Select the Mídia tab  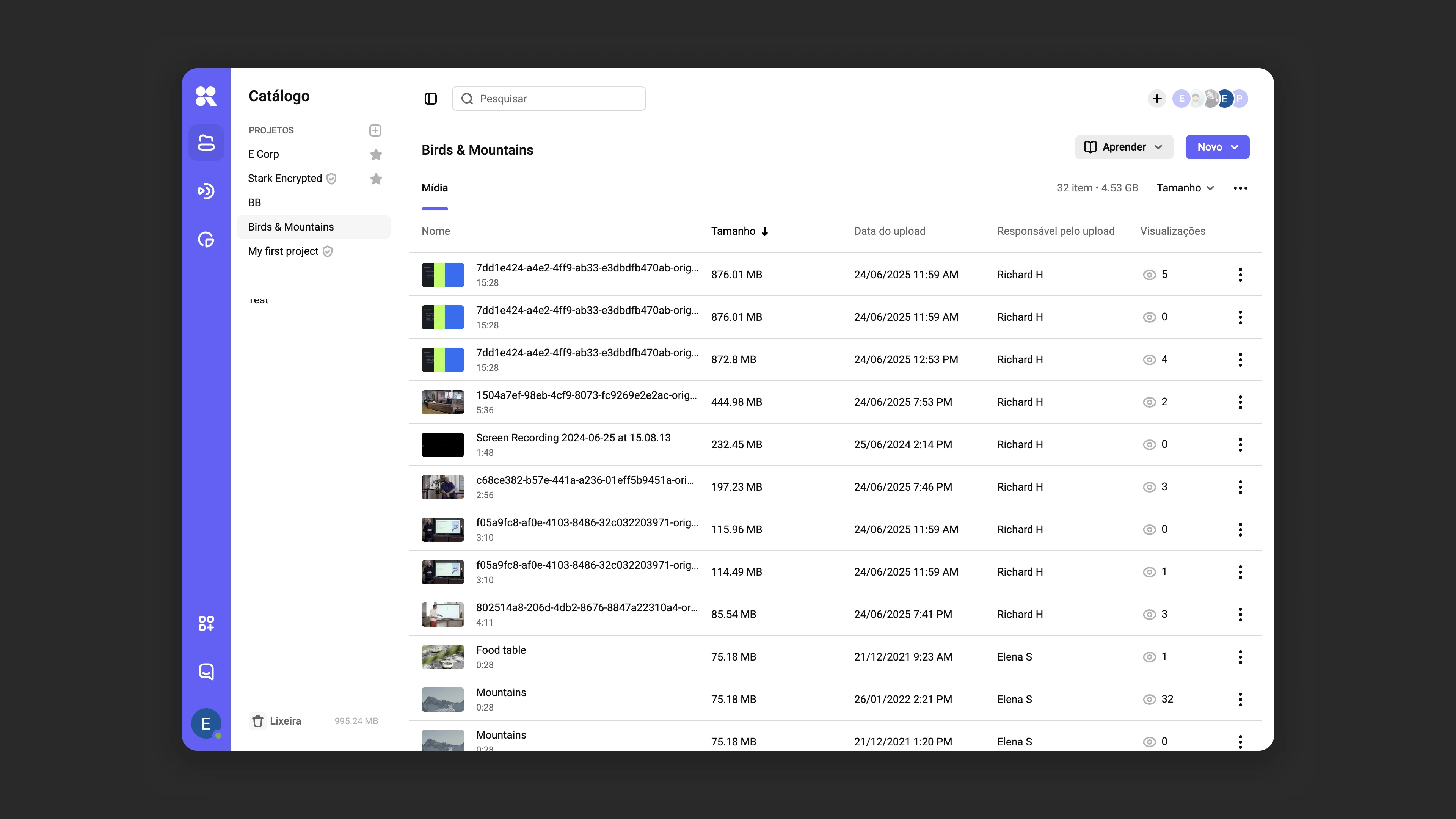click(435, 188)
